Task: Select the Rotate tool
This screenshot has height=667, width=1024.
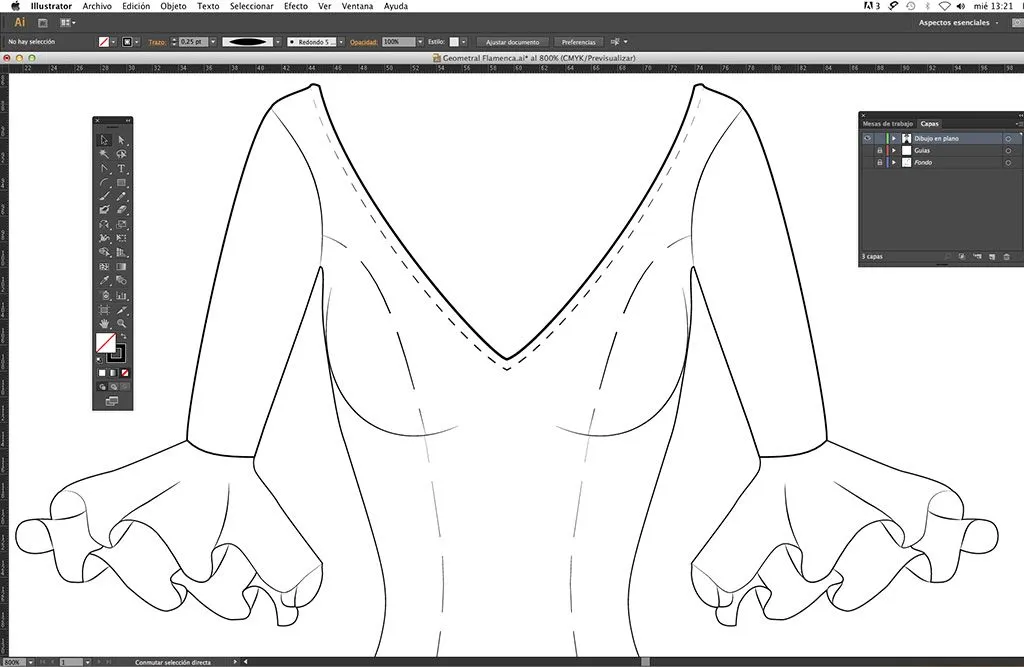Action: pos(104,224)
